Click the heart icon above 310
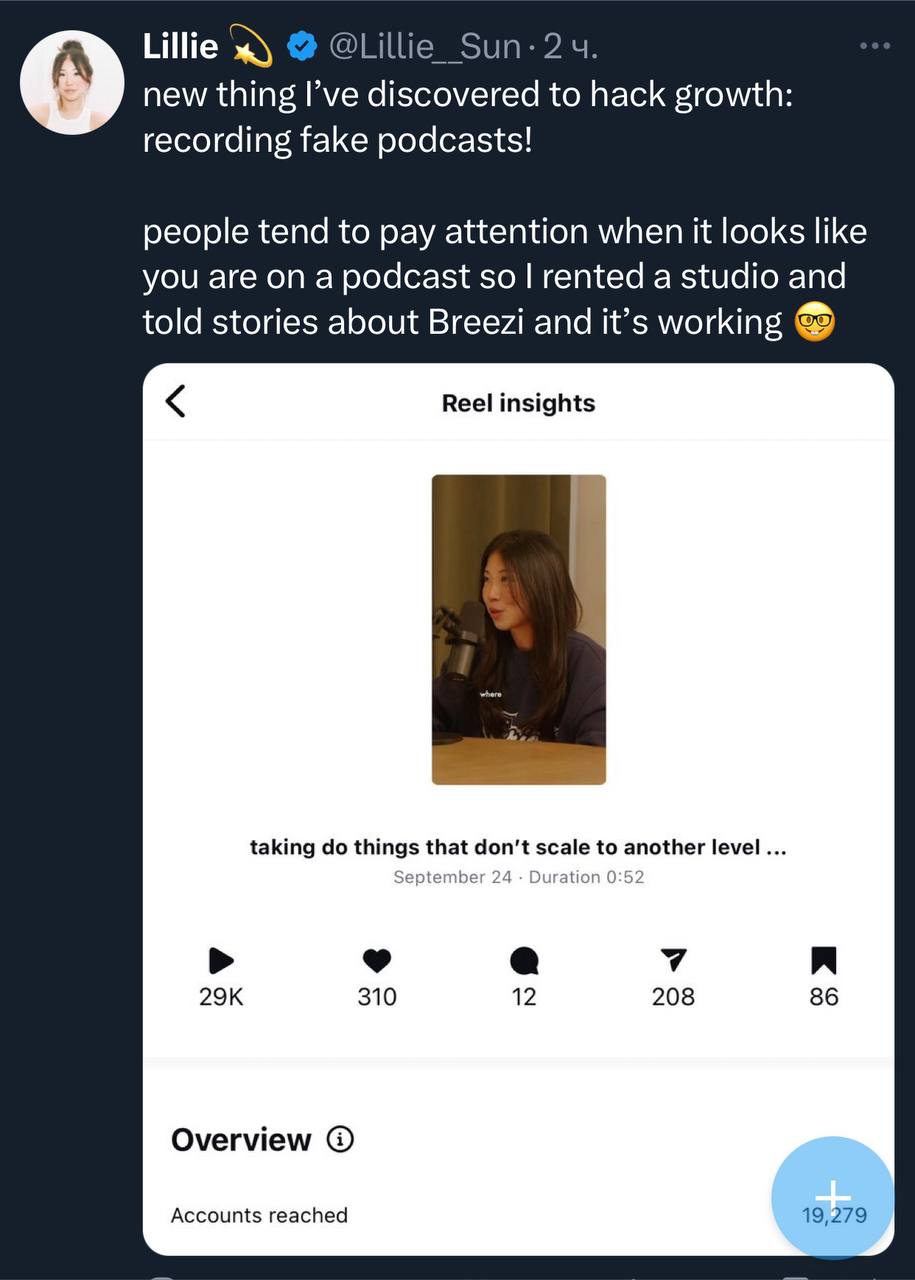915x1280 pixels. 376,961
